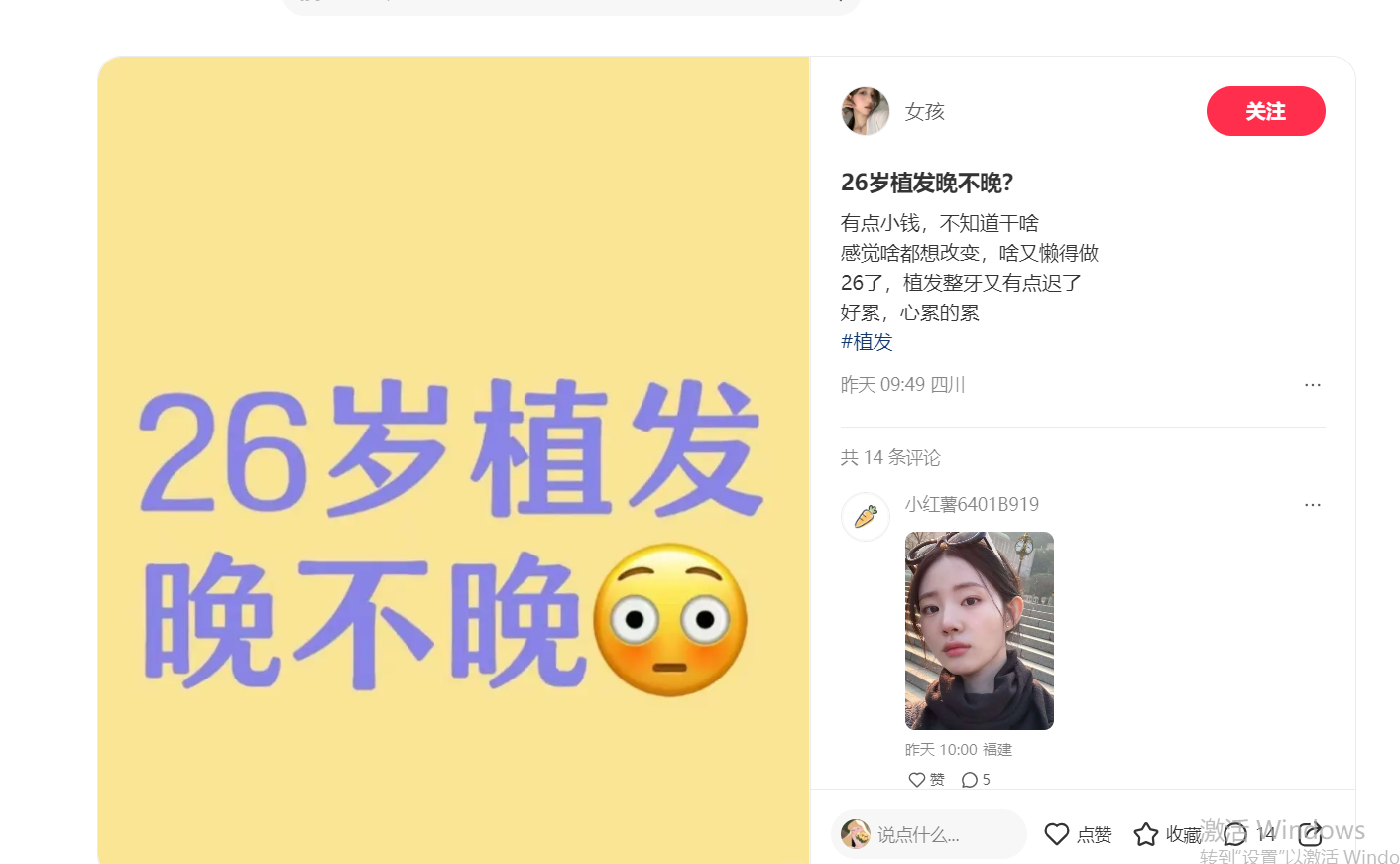1400x864 pixels.
Task: Click the red 关注 follow button
Action: tap(1265, 111)
